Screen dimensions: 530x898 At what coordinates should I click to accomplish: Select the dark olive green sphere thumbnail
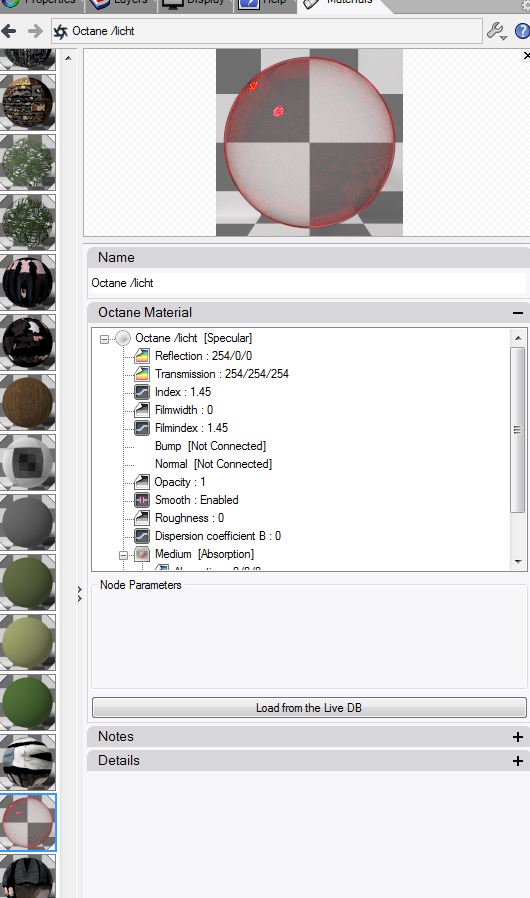click(28, 582)
